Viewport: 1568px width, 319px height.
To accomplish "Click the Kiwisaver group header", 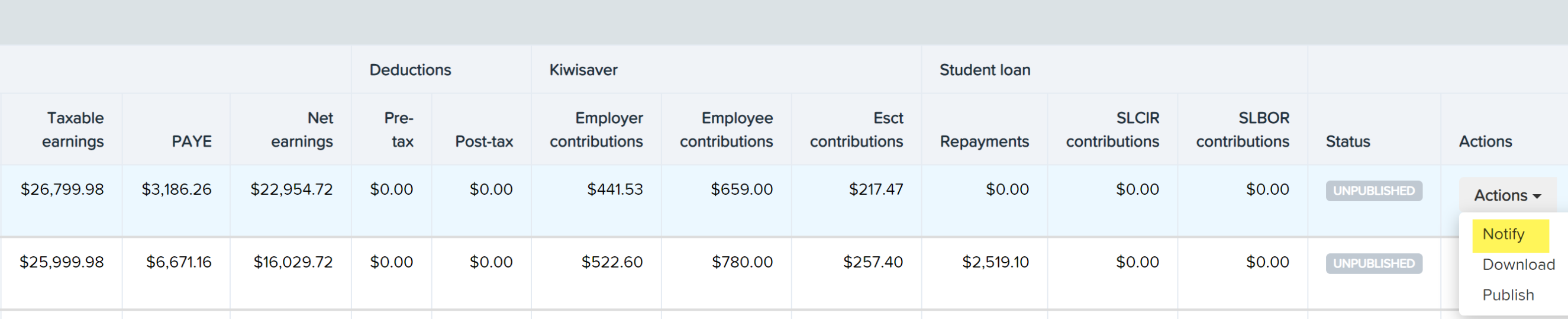I will (x=583, y=70).
